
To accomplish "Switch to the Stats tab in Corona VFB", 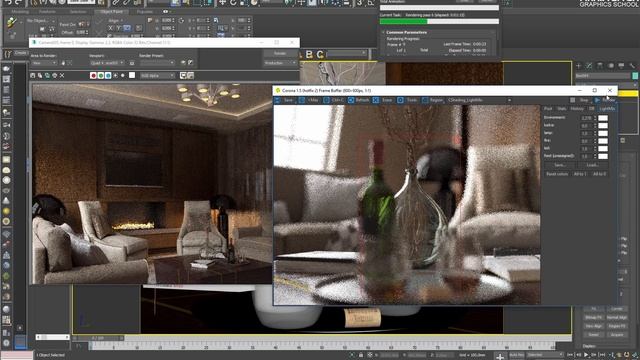I will tap(562, 109).
